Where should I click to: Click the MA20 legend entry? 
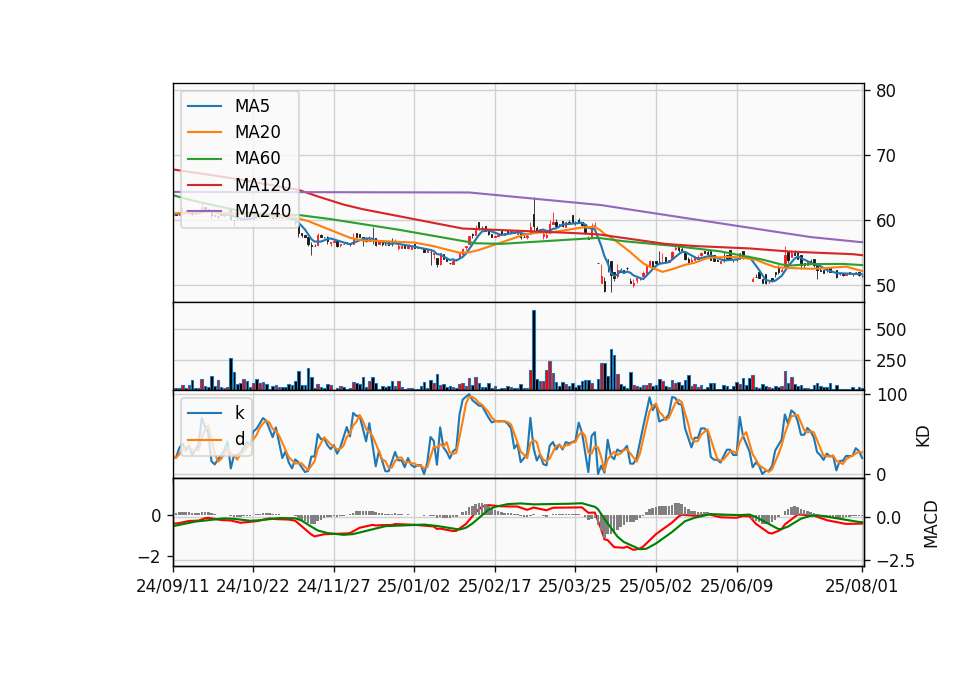click(233, 132)
